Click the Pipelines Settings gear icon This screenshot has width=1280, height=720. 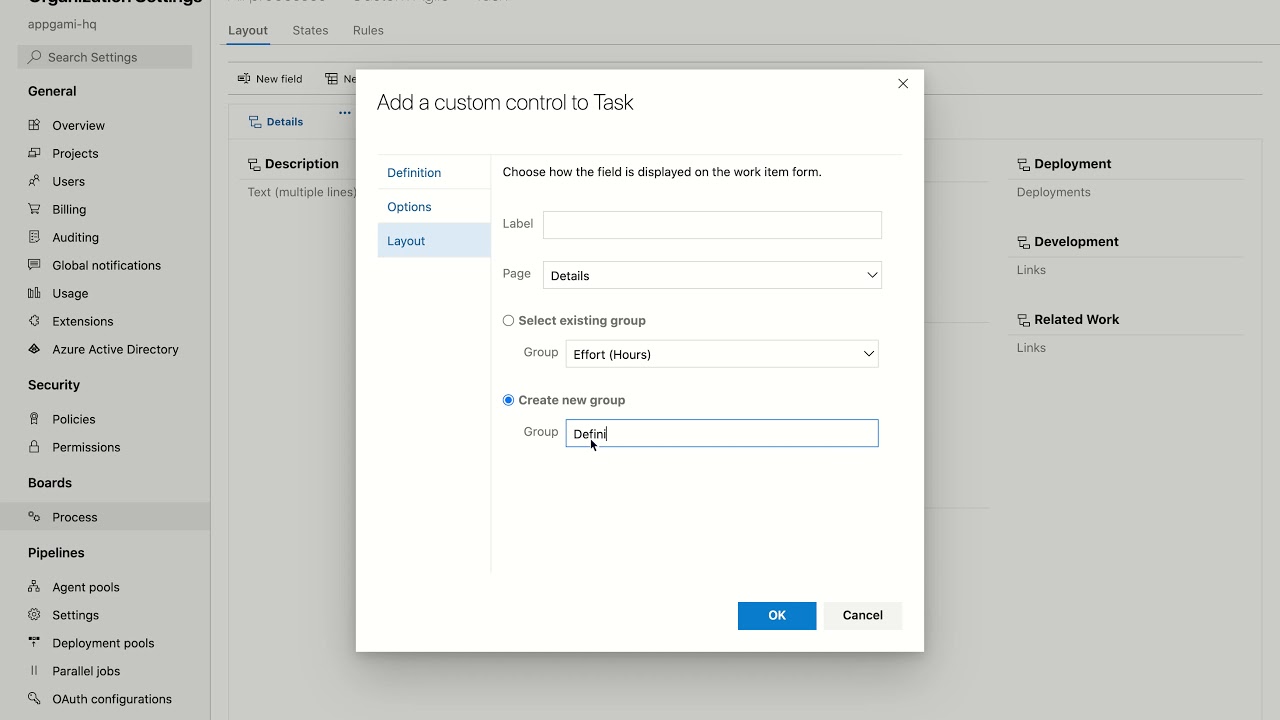34,615
